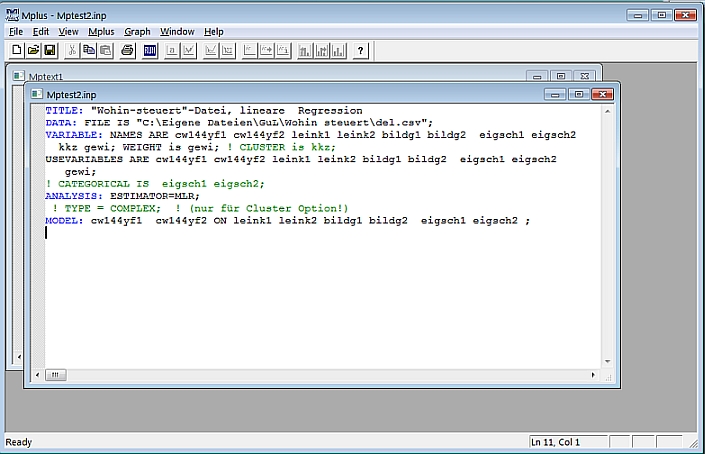Close the Mptext1 background window
The width and height of the screenshot is (705, 454).
click(585, 76)
